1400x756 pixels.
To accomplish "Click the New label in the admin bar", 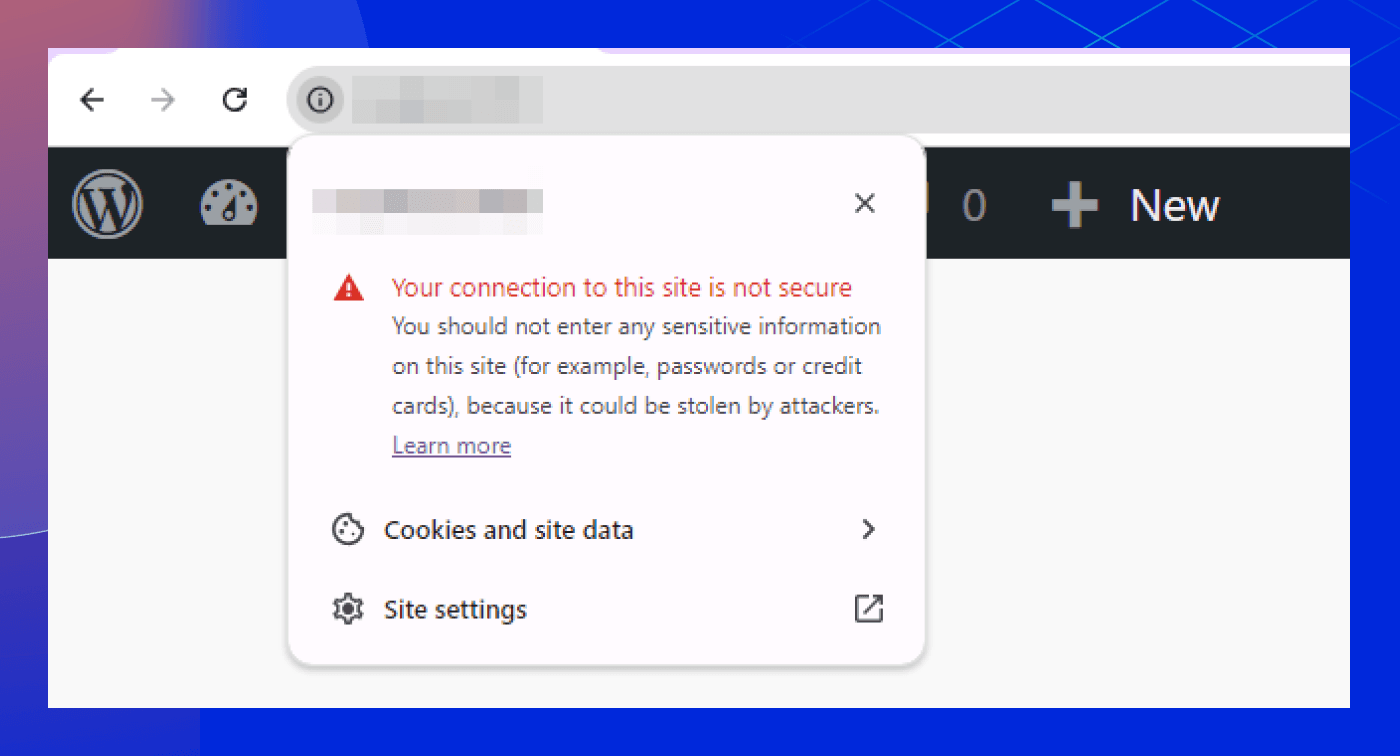I will click(x=1174, y=206).
